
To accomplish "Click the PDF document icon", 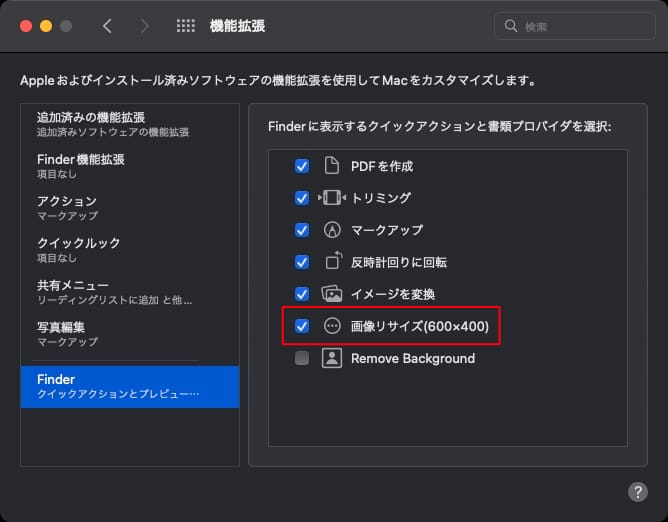I will (333, 166).
